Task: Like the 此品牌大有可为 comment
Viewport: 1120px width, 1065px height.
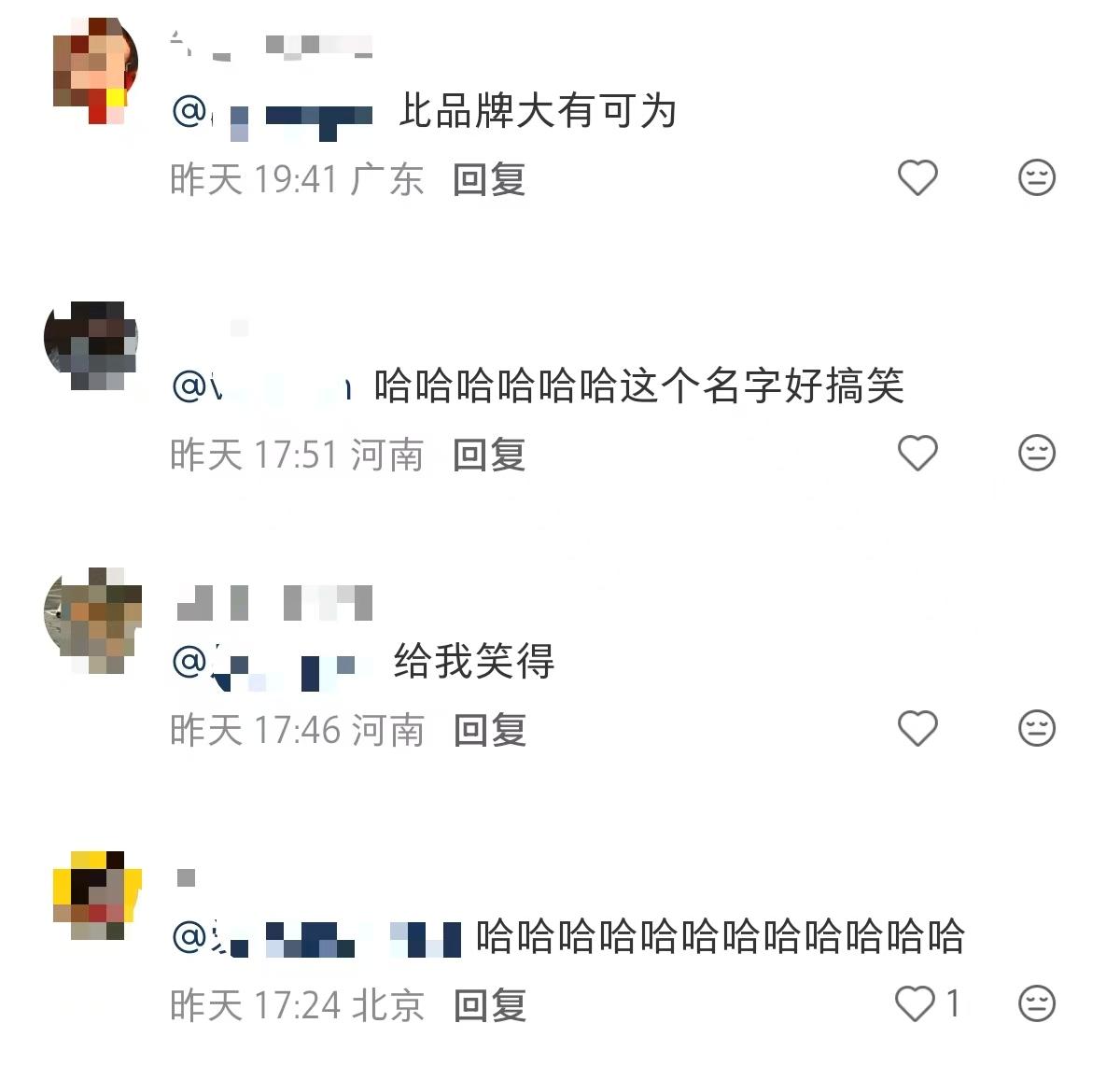Action: (917, 177)
